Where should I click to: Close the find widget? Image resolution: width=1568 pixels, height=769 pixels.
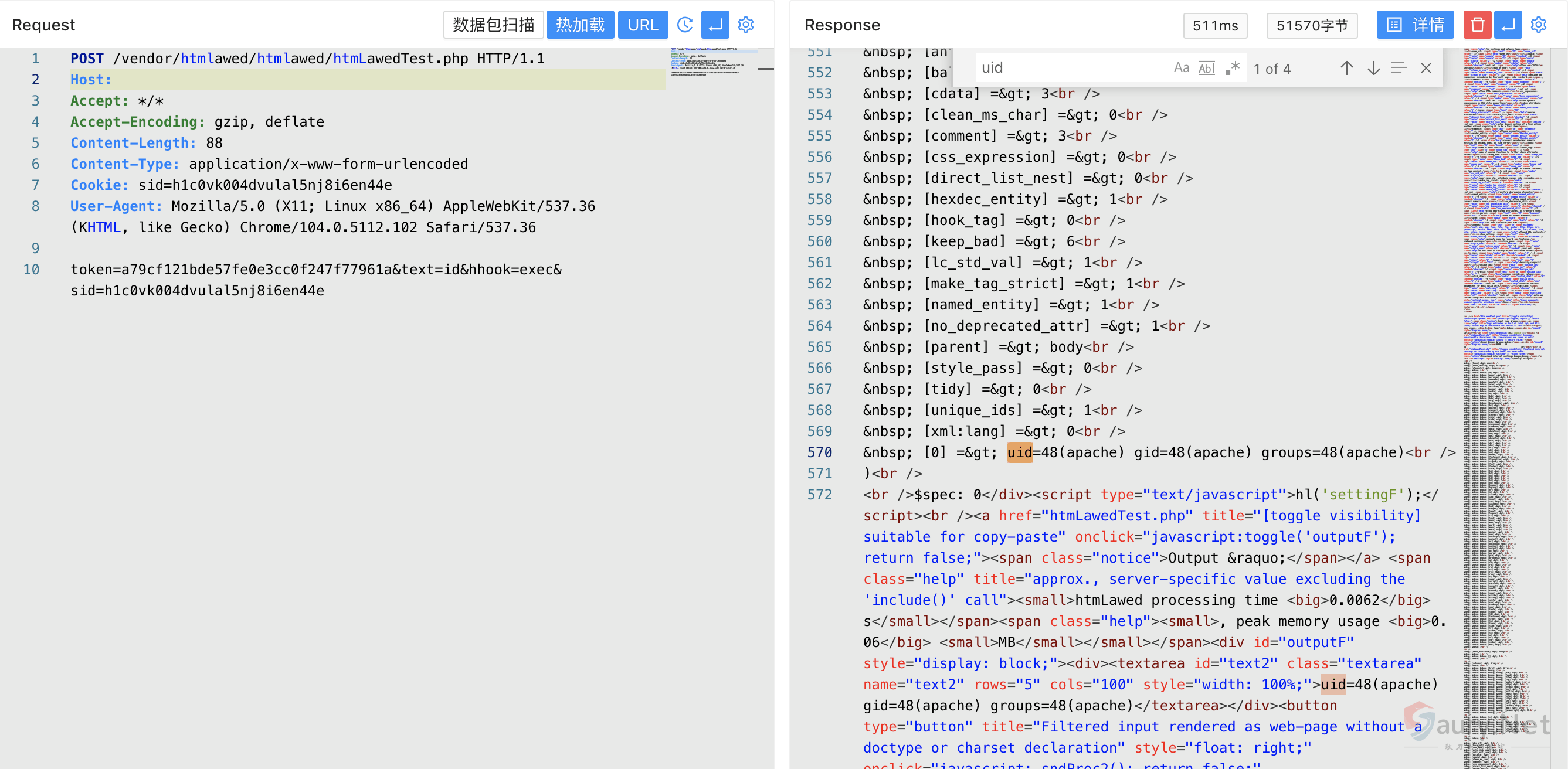coord(1426,68)
